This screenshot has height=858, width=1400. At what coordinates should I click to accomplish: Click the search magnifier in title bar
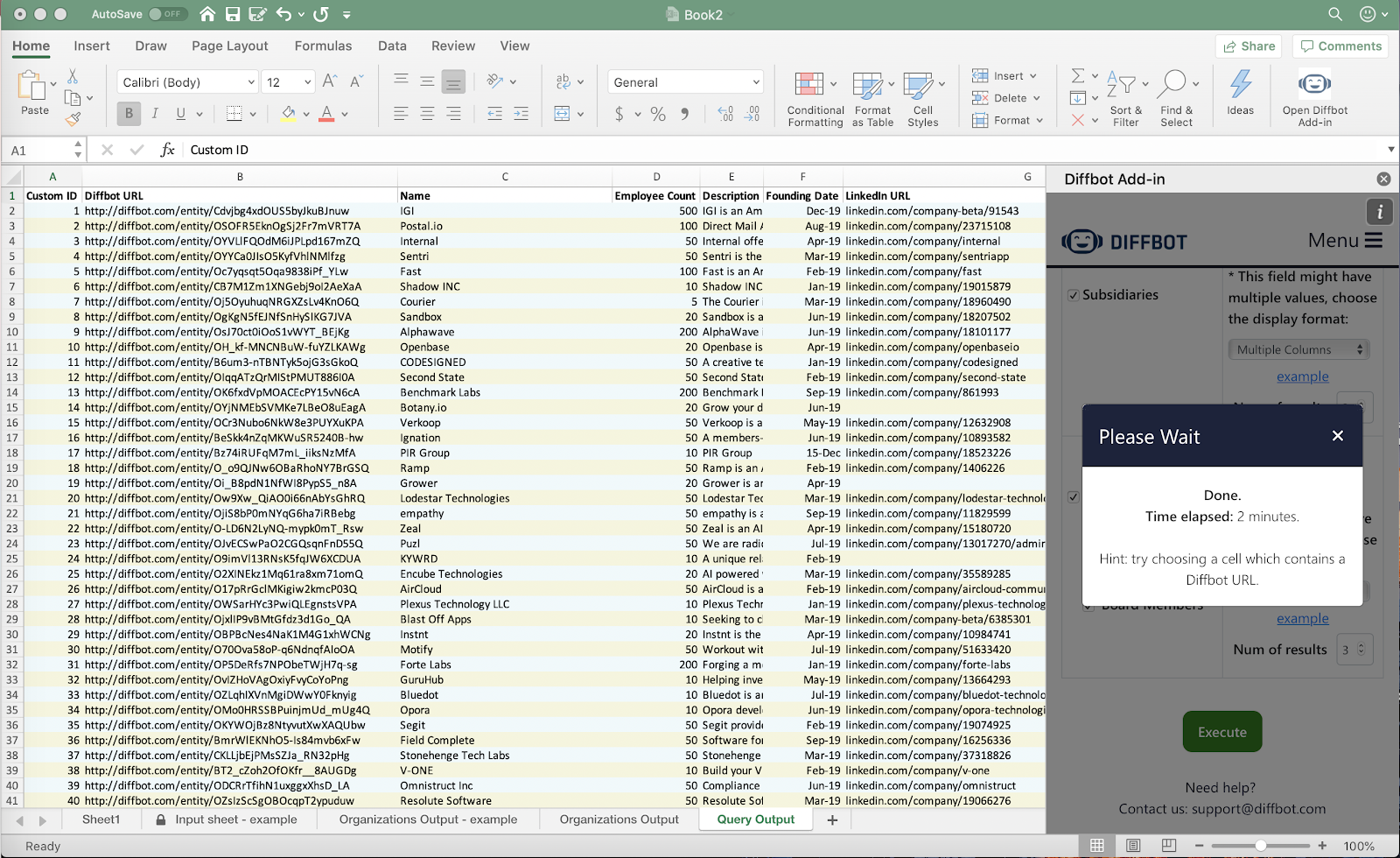pos(1334,14)
